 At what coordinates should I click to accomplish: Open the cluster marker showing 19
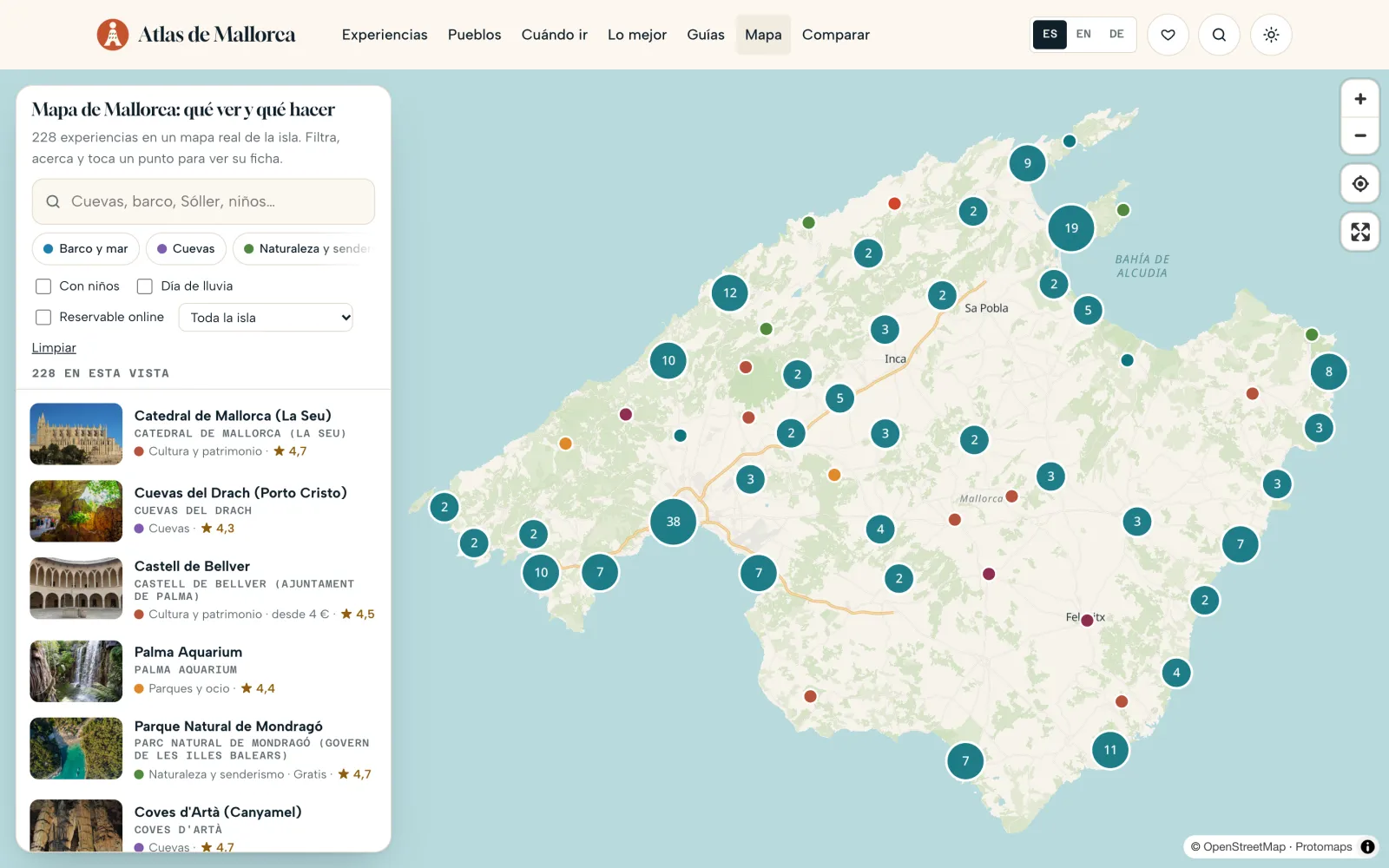pyautogui.click(x=1071, y=228)
